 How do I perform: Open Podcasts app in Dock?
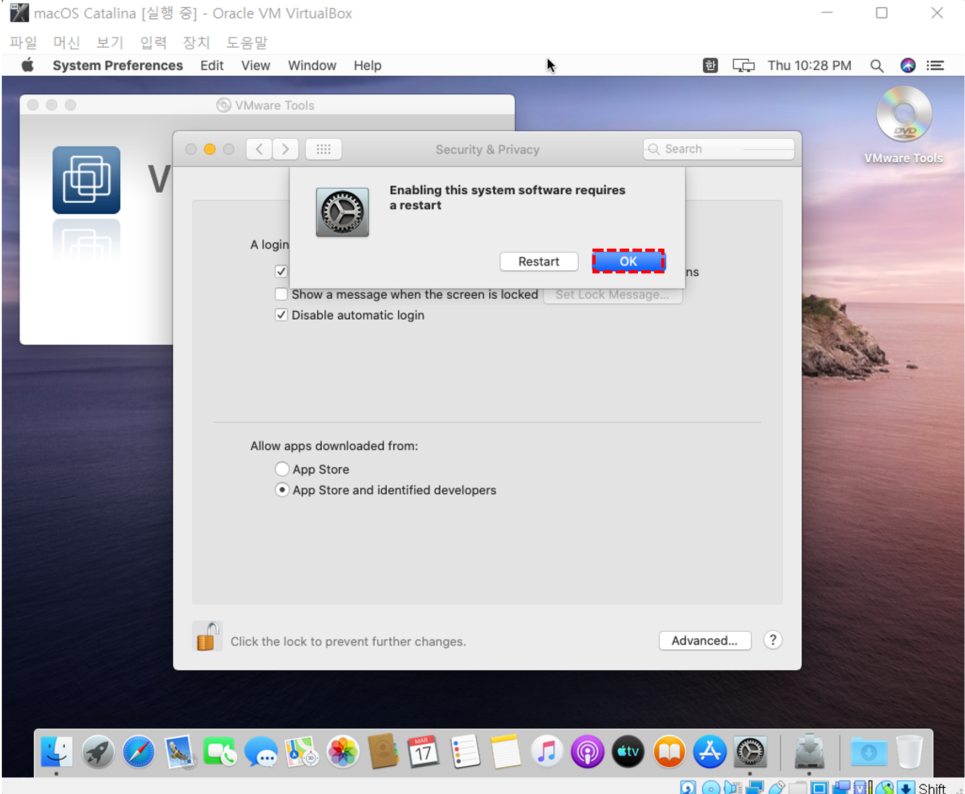coord(587,752)
